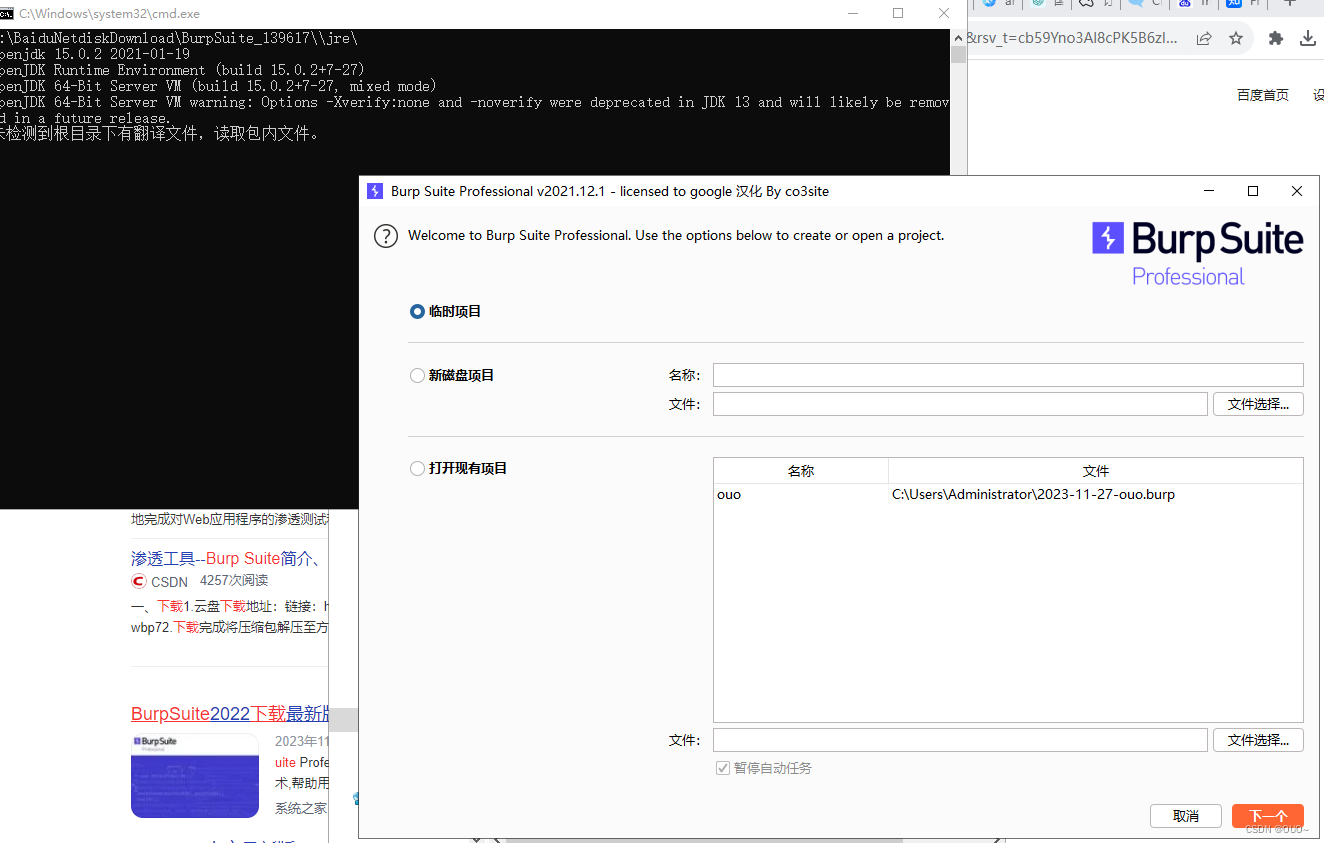This screenshot has width=1324, height=843.
Task: Click the path C:\Users\Administrator\2023-11-27-ouo.burp
Action: point(1033,494)
